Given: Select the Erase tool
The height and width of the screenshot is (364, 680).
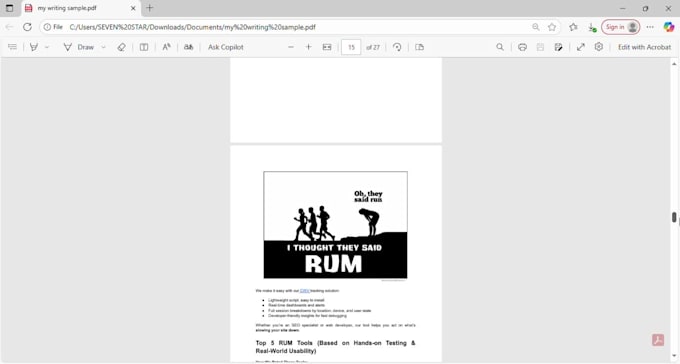Looking at the screenshot, I should [121, 47].
